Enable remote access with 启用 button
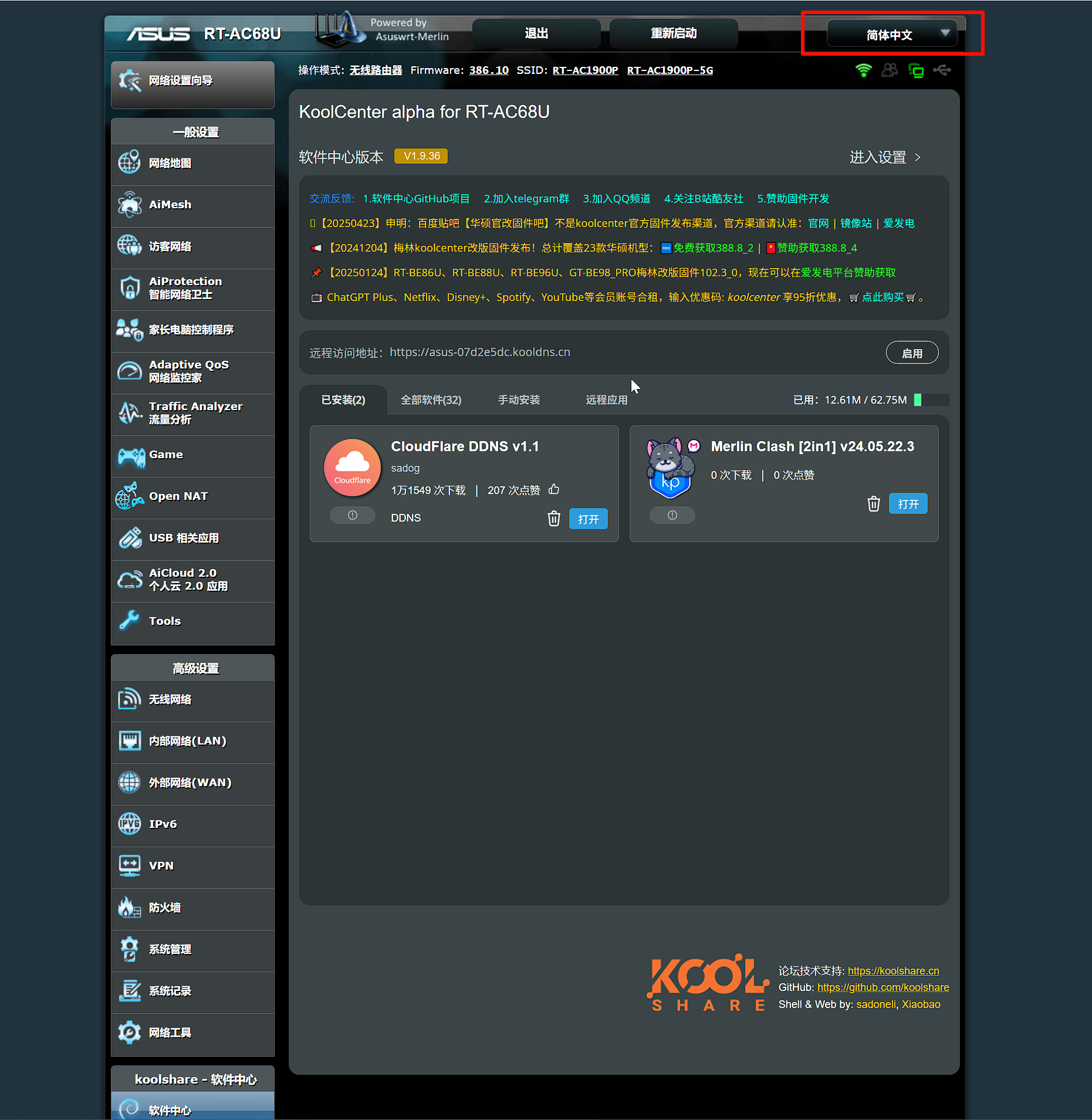 tap(912, 353)
